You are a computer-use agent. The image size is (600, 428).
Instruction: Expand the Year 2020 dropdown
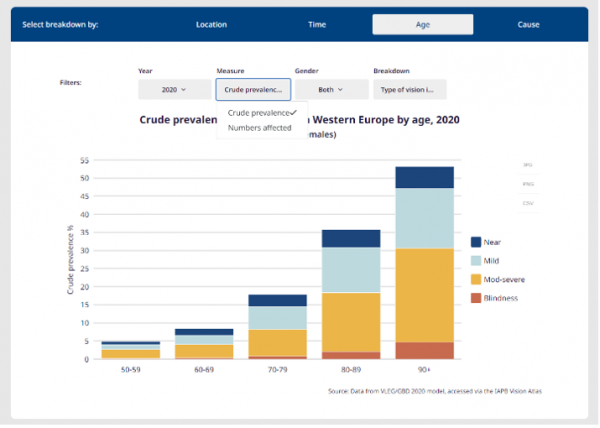[x=174, y=90]
